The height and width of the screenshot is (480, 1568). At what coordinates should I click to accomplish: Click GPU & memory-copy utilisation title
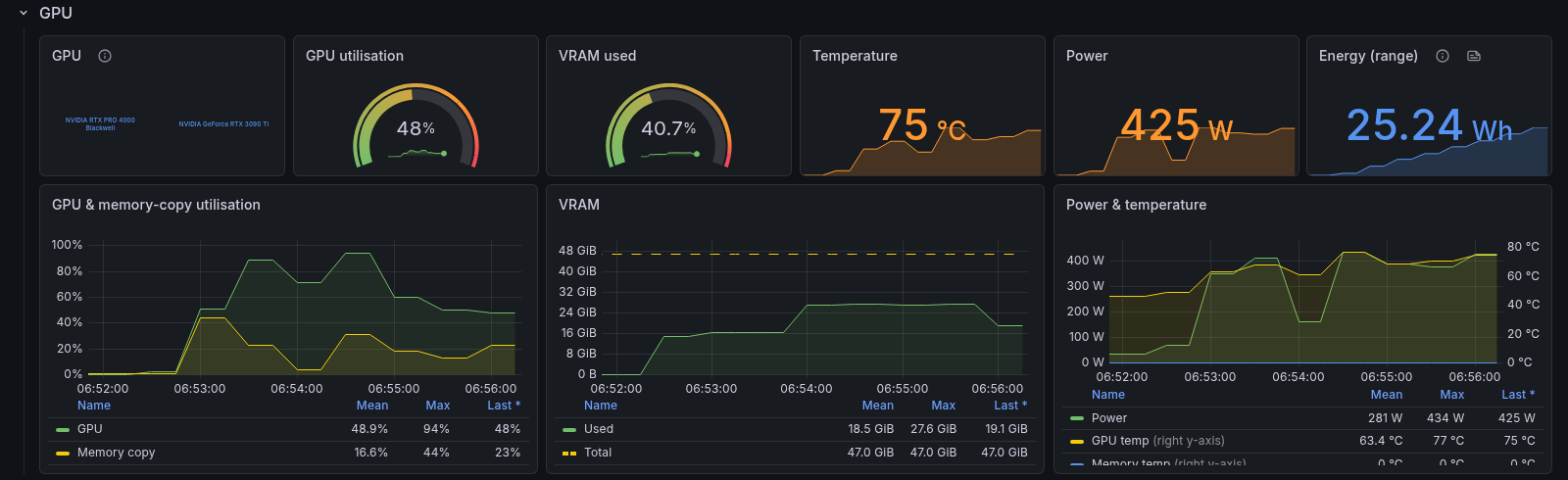coord(156,205)
